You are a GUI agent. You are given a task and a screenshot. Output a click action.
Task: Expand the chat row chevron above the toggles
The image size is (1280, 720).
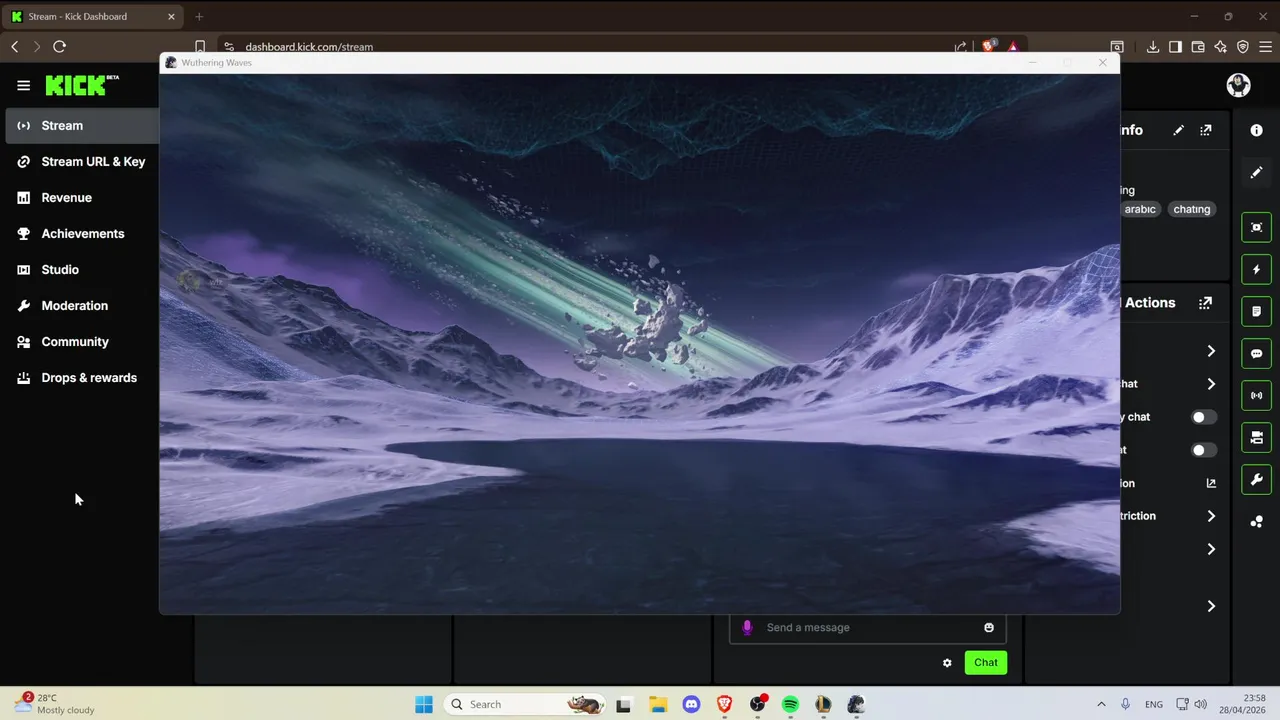[1211, 384]
